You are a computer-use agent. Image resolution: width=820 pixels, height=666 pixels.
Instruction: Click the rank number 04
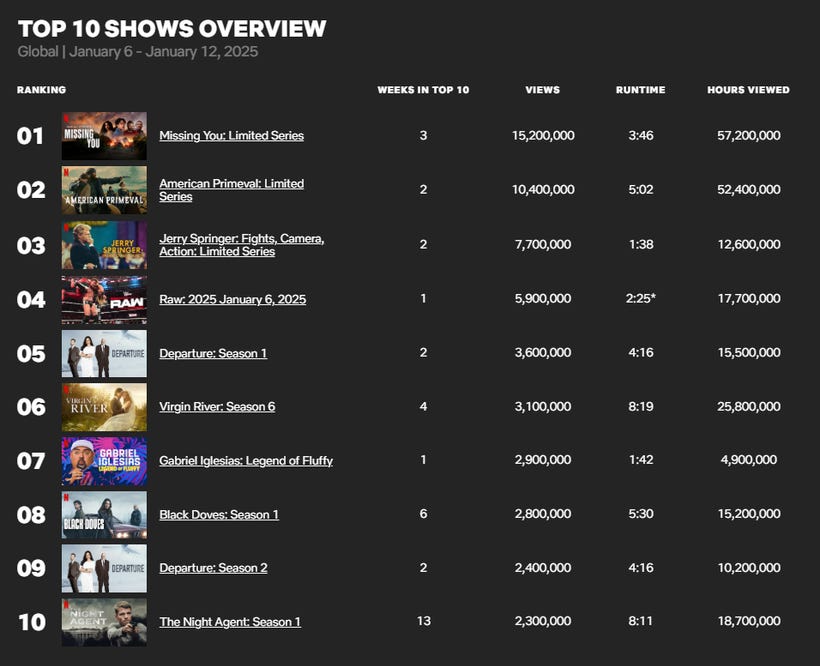coord(31,300)
